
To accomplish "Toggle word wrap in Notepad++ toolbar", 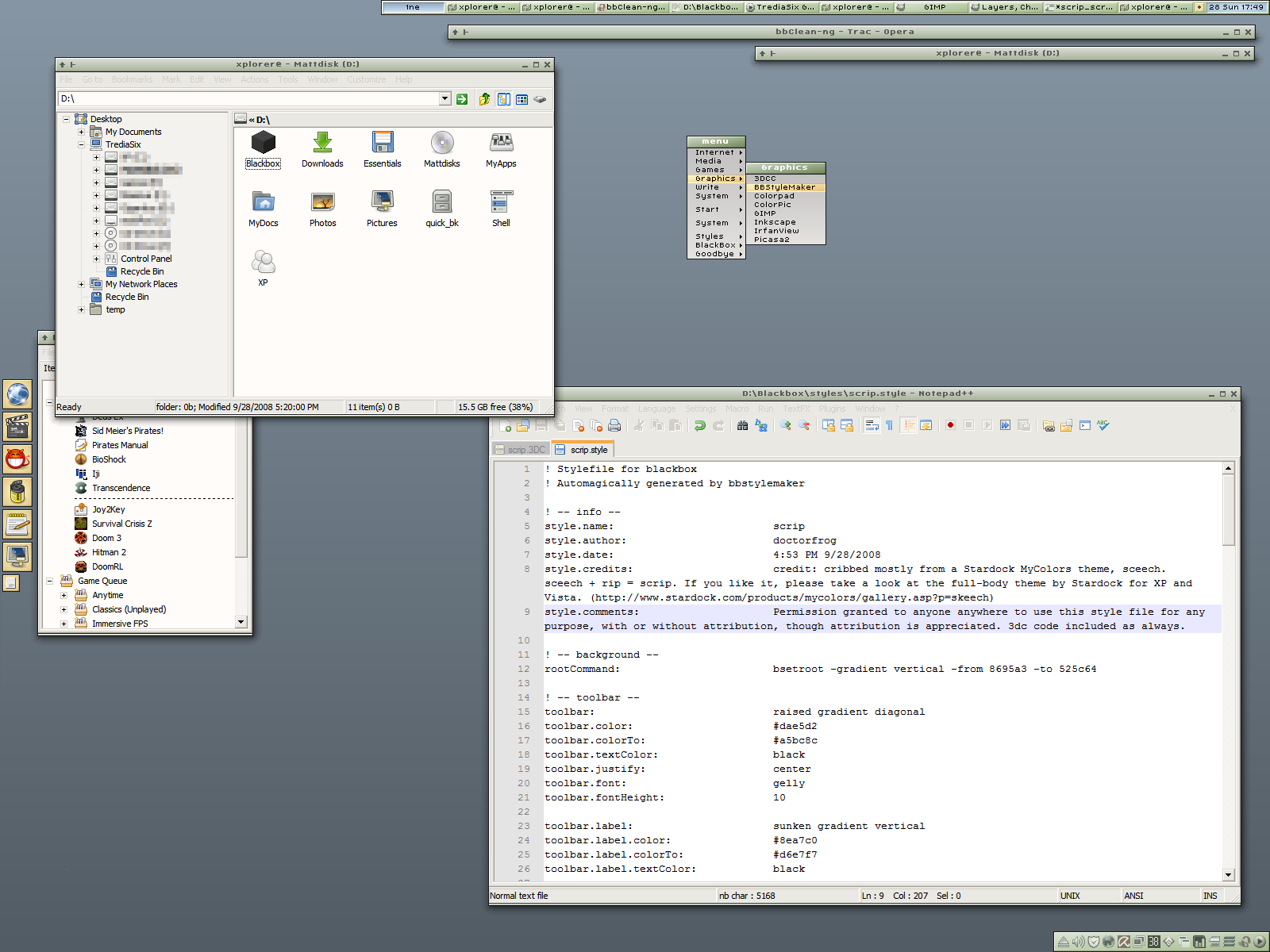I will pos(872,425).
